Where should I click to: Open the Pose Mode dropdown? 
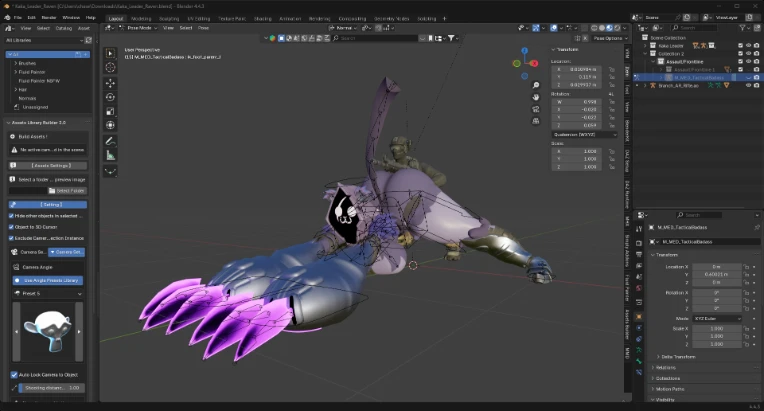pos(138,28)
